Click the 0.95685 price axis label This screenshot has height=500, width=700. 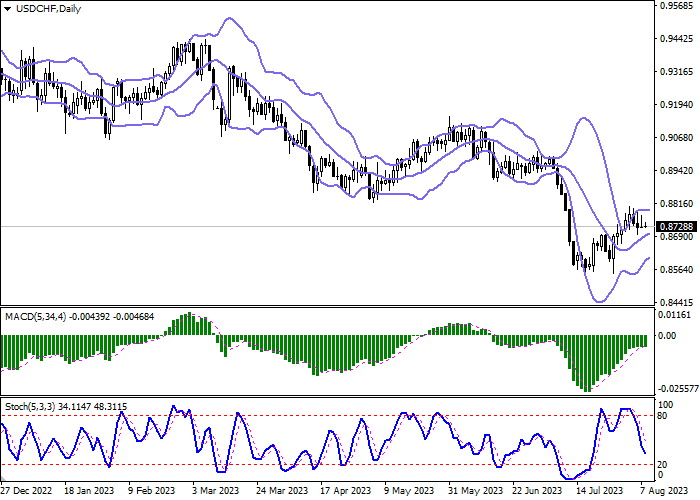pyautogui.click(x=674, y=6)
